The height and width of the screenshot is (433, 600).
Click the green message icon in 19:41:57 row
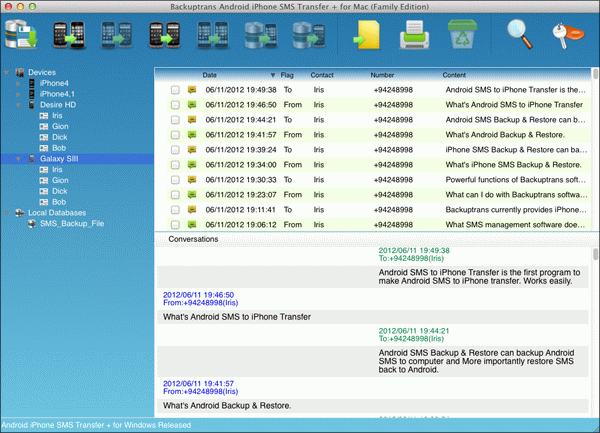(192, 135)
